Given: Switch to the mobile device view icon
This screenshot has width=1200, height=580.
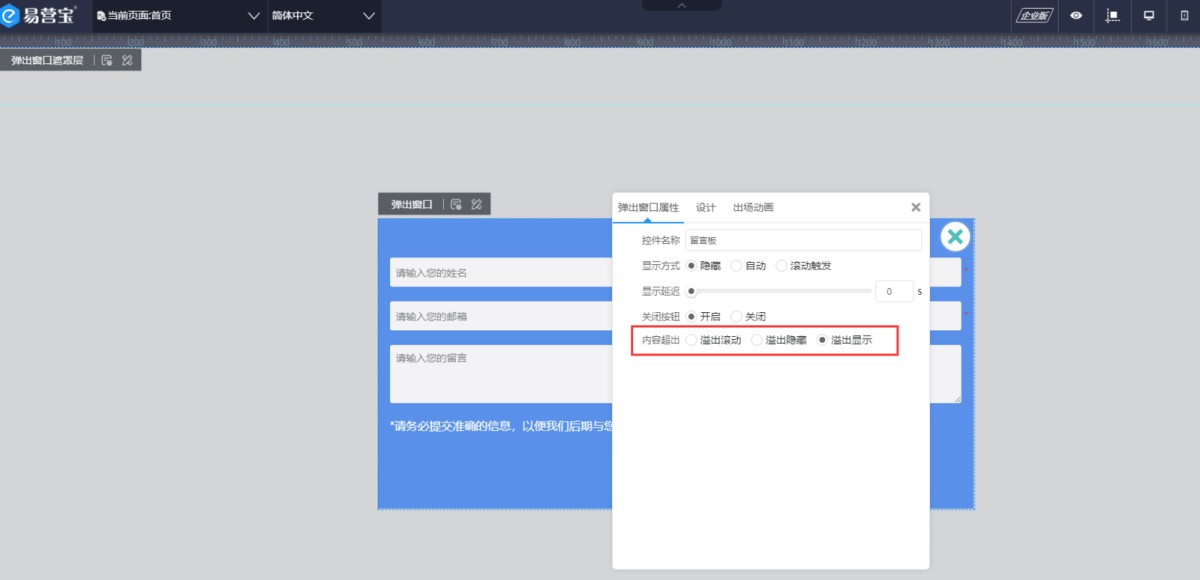Looking at the screenshot, I should (1185, 16).
